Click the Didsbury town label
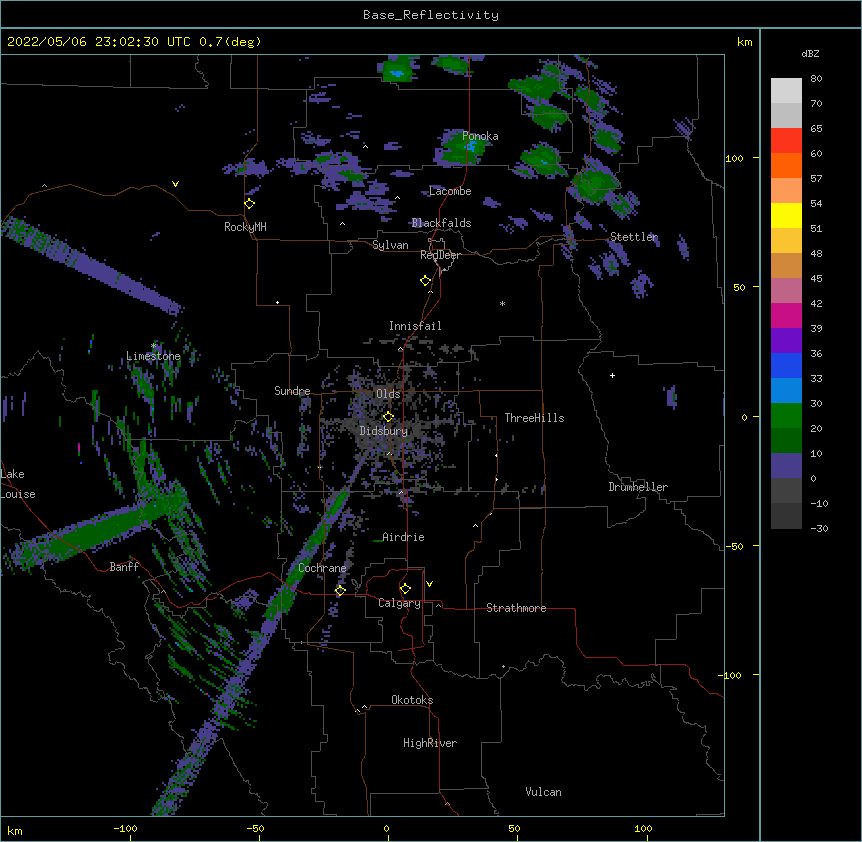Viewport: 862px width, 842px height. (x=383, y=431)
